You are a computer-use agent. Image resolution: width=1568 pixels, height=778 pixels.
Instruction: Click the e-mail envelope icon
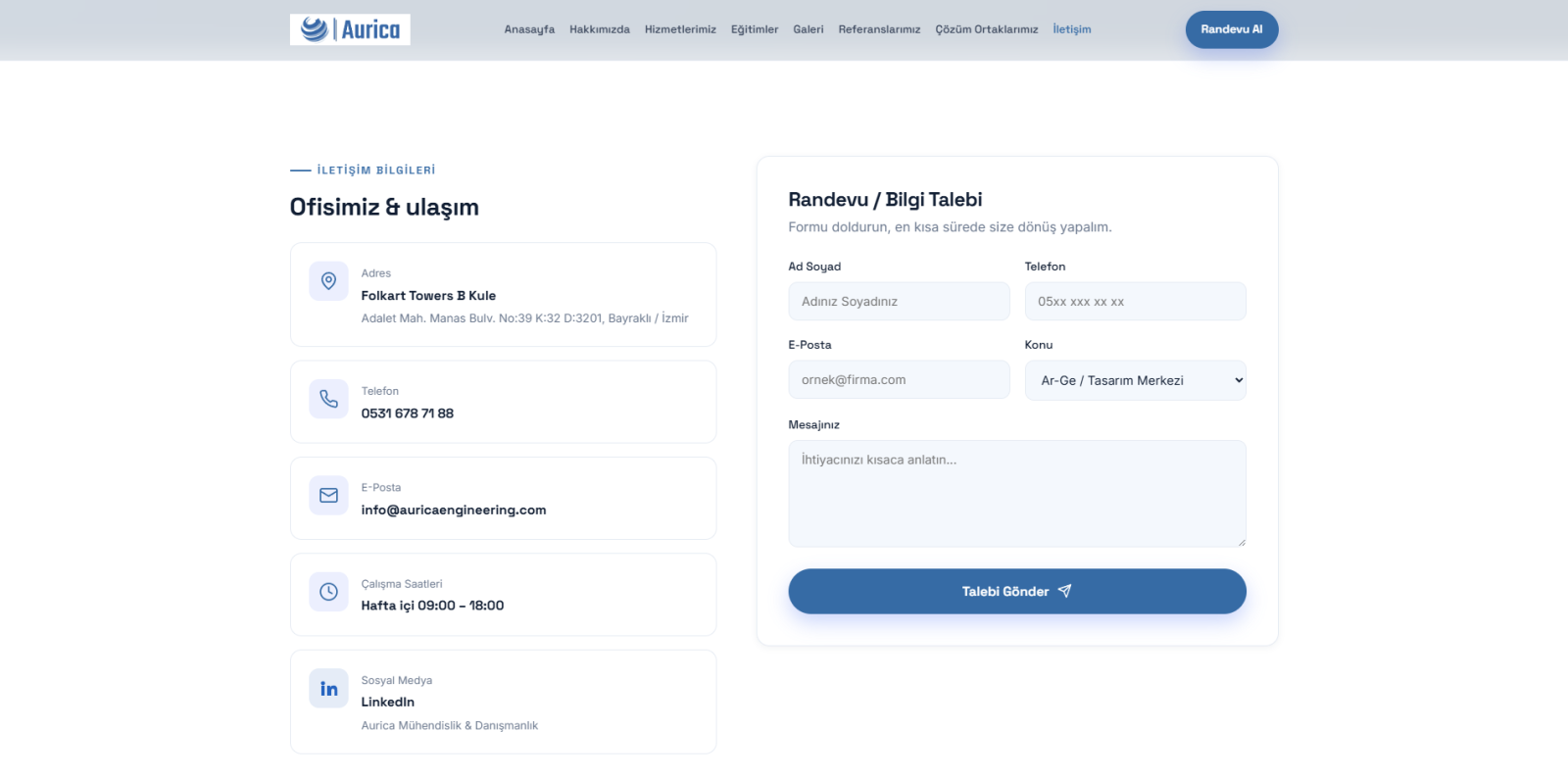328,496
